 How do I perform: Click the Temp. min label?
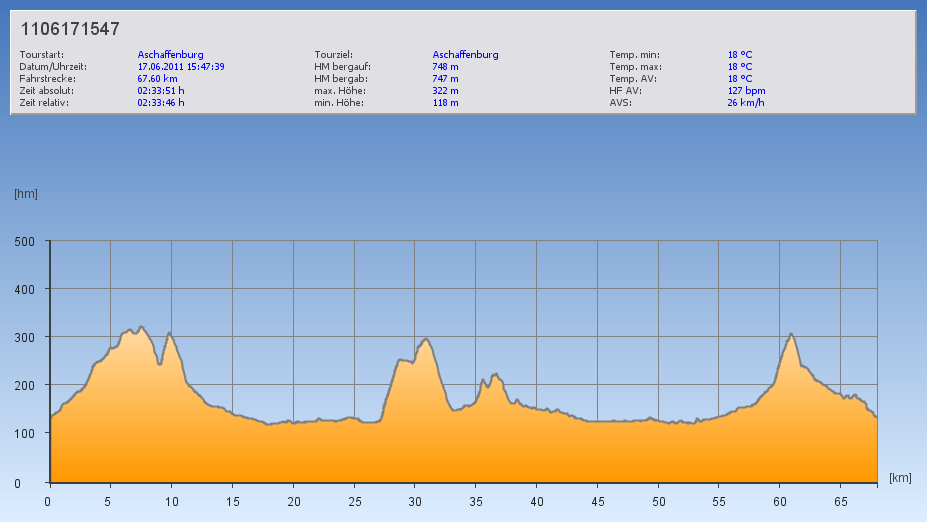coord(635,55)
